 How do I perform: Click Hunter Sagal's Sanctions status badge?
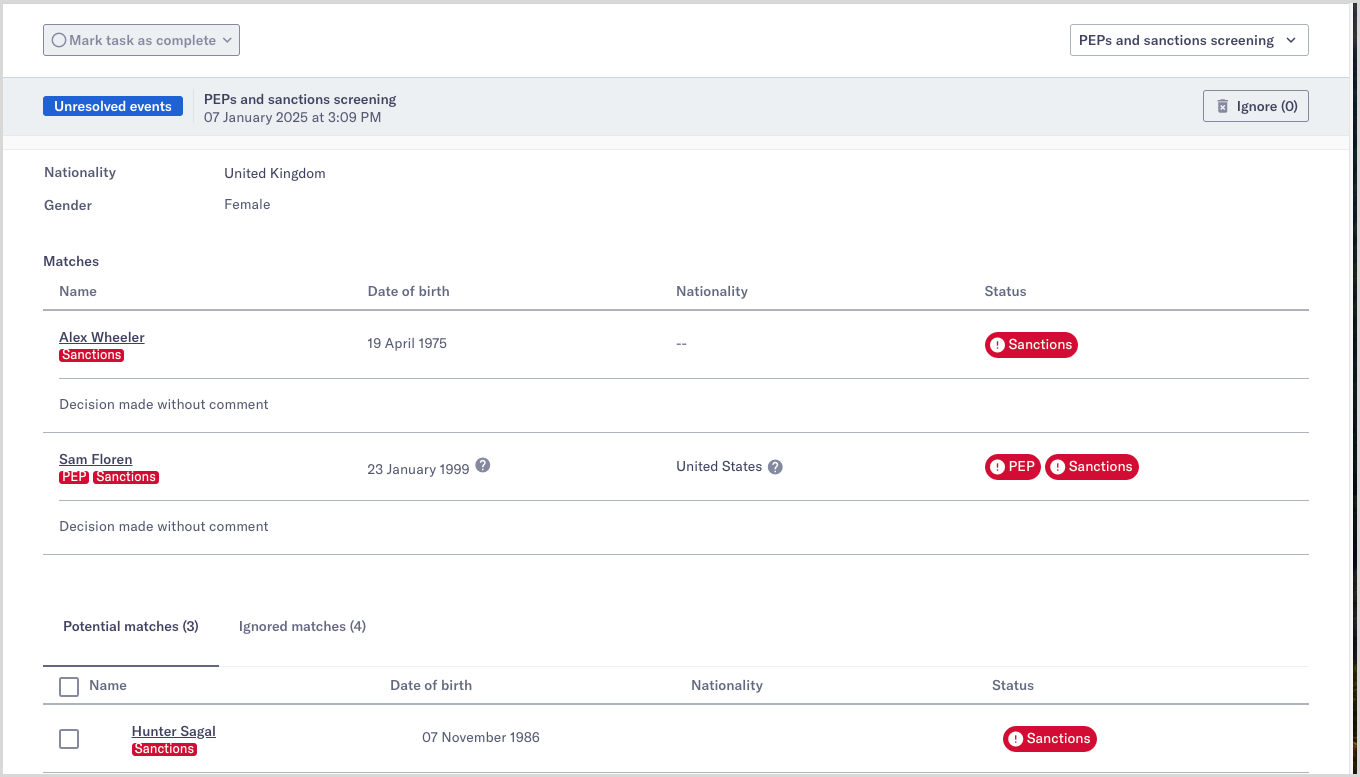pos(1049,739)
